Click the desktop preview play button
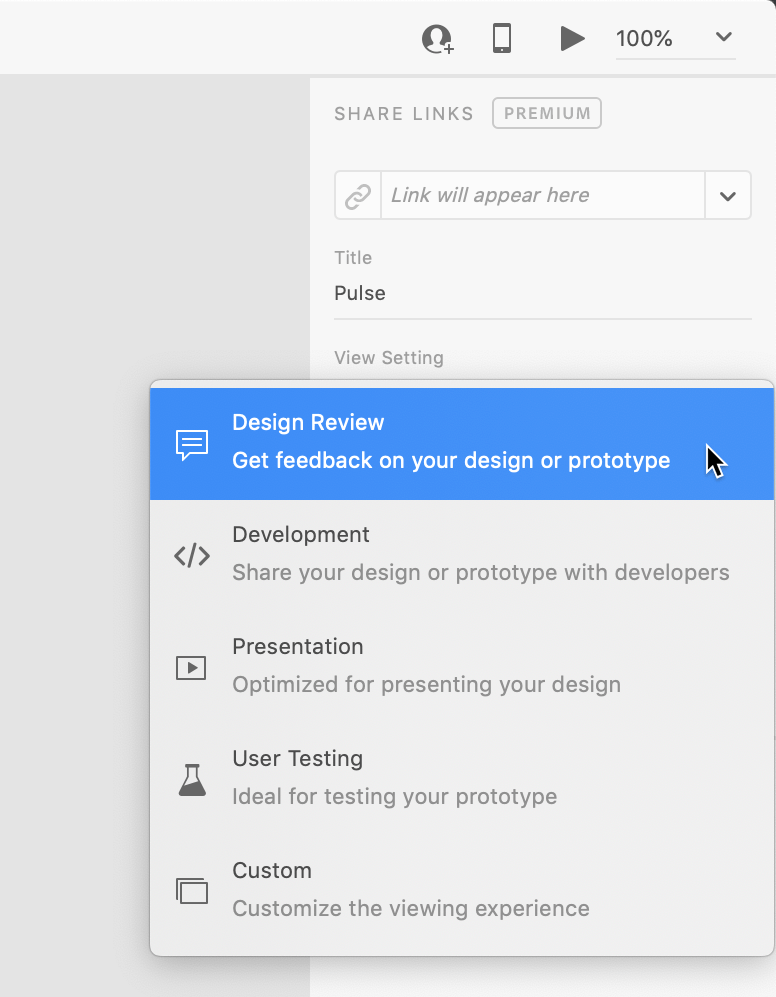Image resolution: width=776 pixels, height=997 pixels. [x=572, y=39]
